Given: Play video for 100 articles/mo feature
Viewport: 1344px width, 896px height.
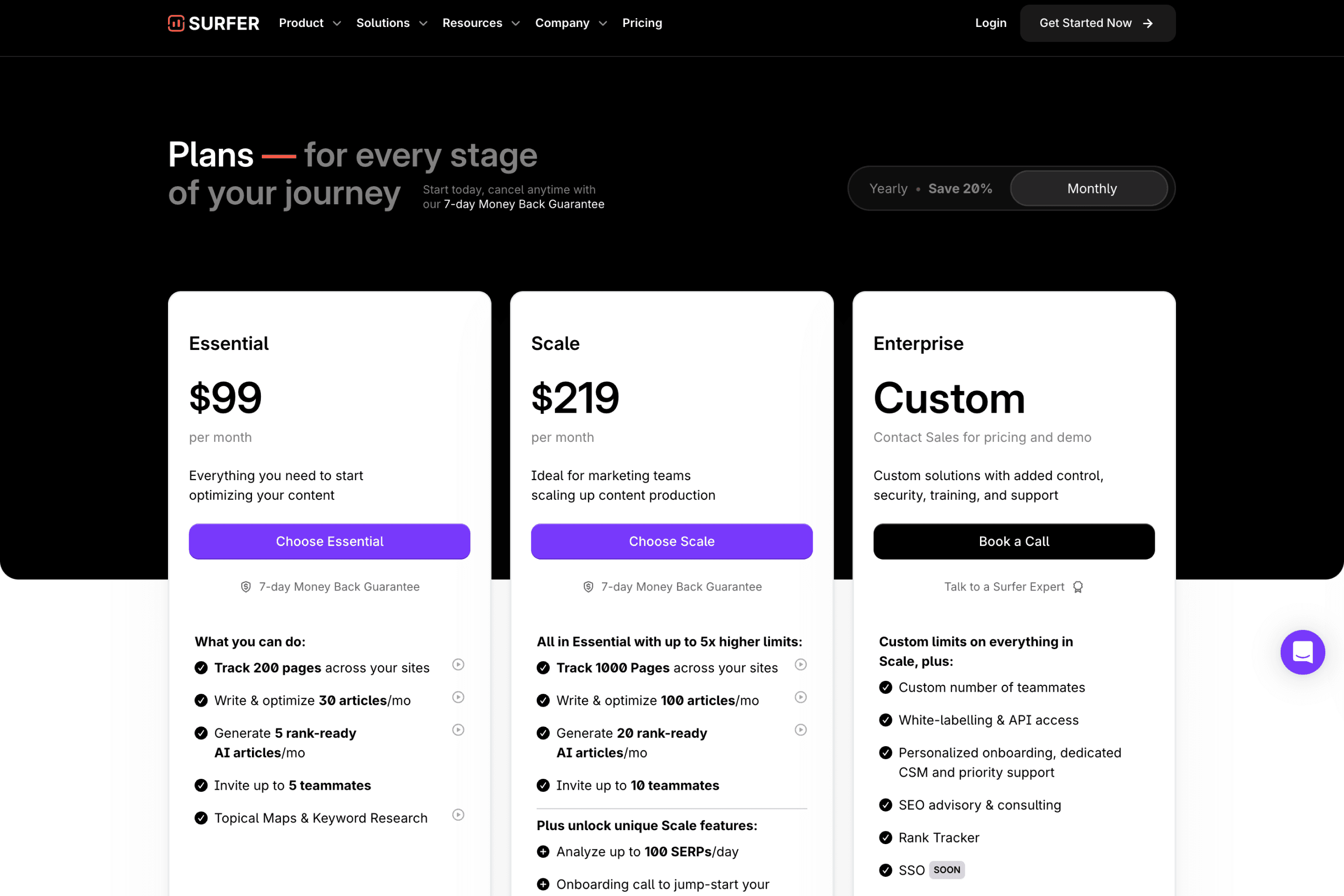Looking at the screenshot, I should point(801,697).
